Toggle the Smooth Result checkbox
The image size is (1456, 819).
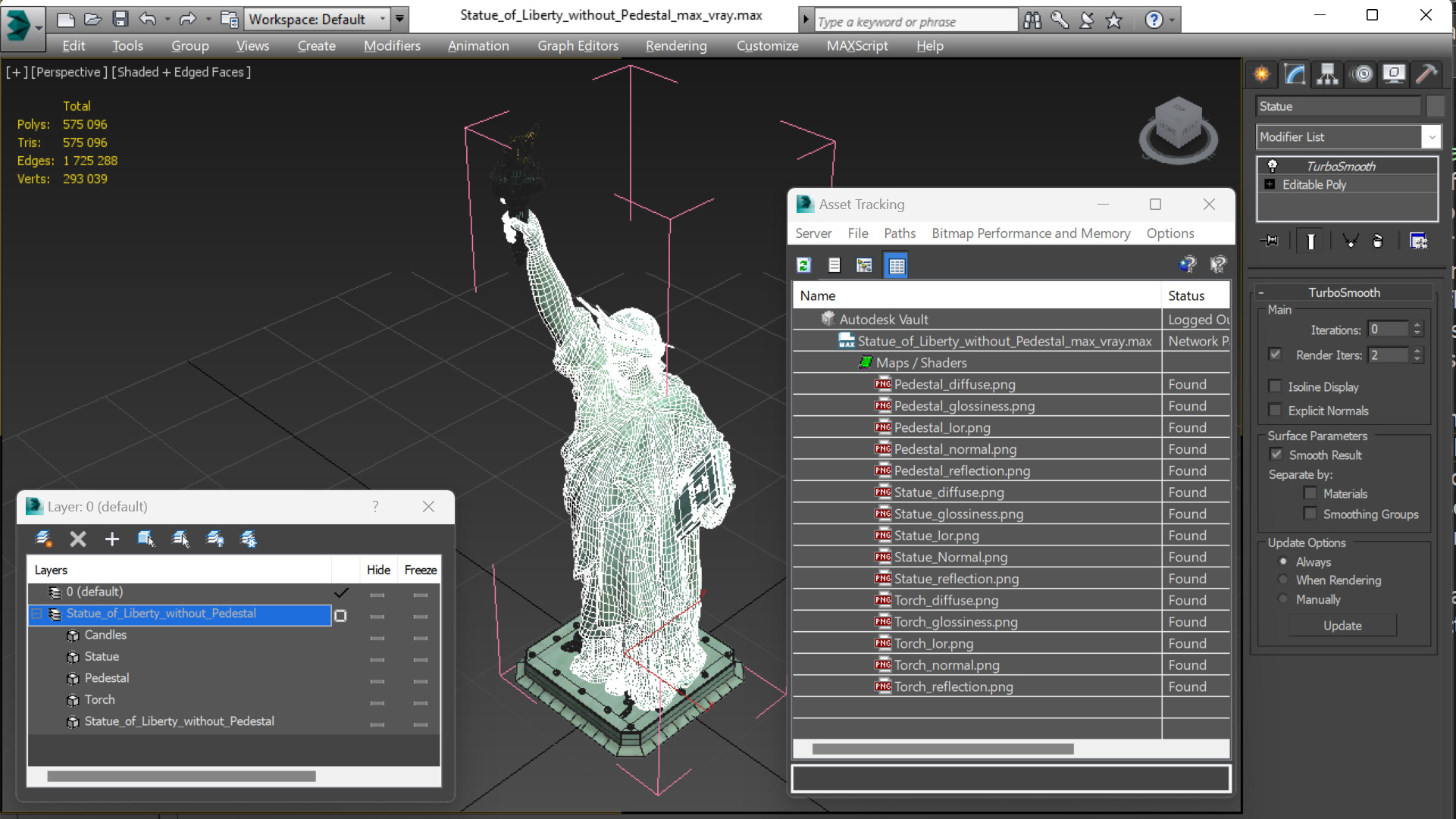pos(1276,455)
